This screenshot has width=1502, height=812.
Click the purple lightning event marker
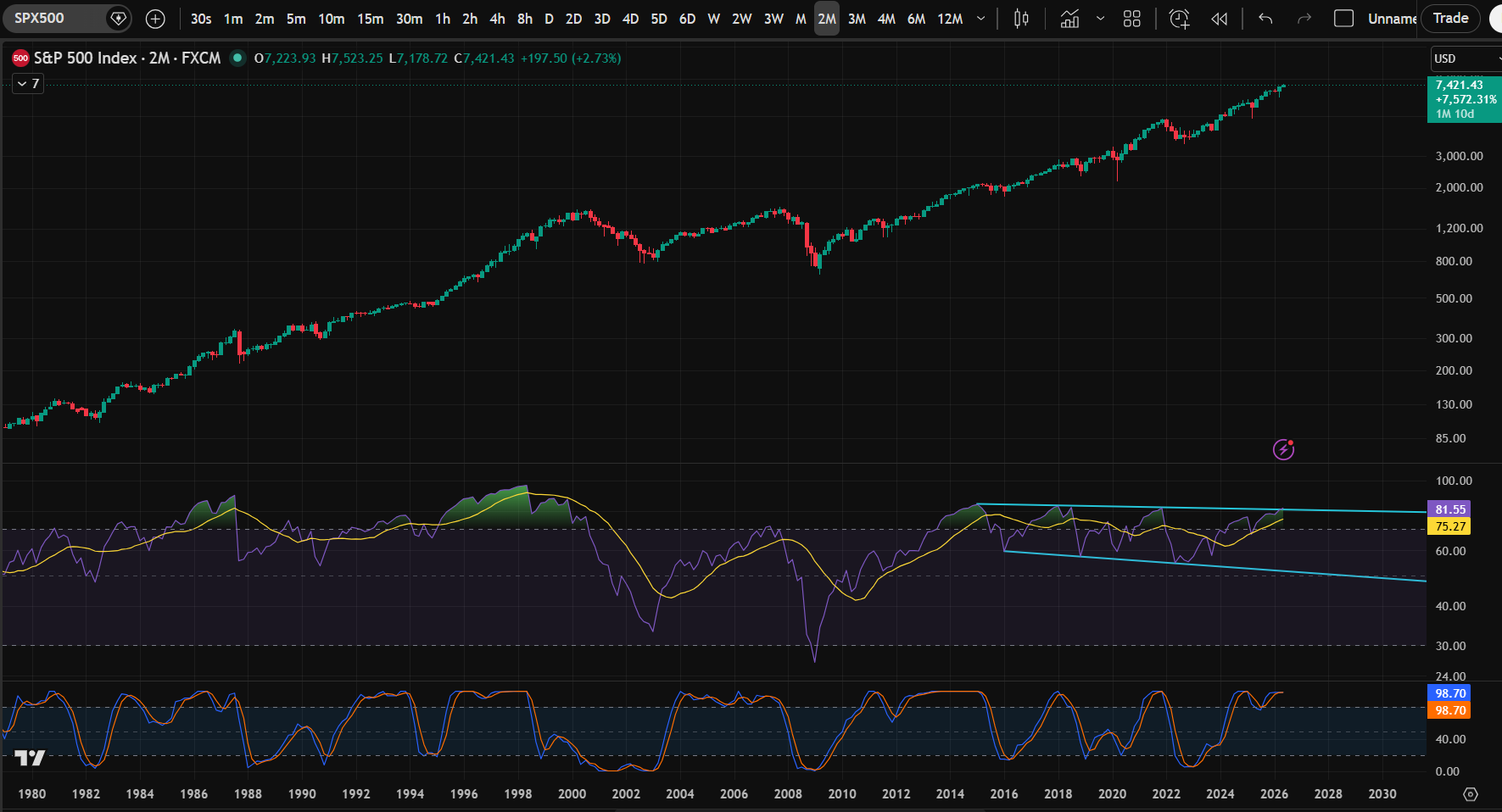point(1284,449)
